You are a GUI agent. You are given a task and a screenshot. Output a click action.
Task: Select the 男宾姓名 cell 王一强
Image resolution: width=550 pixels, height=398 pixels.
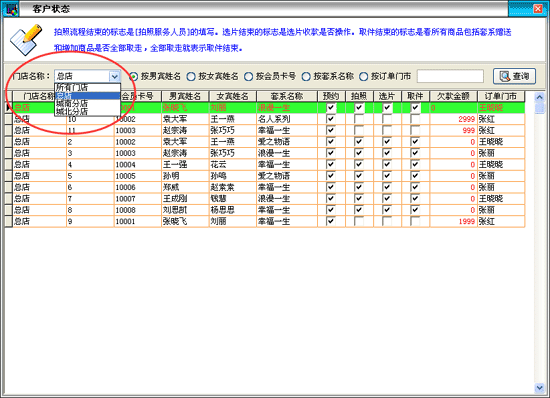(185, 164)
